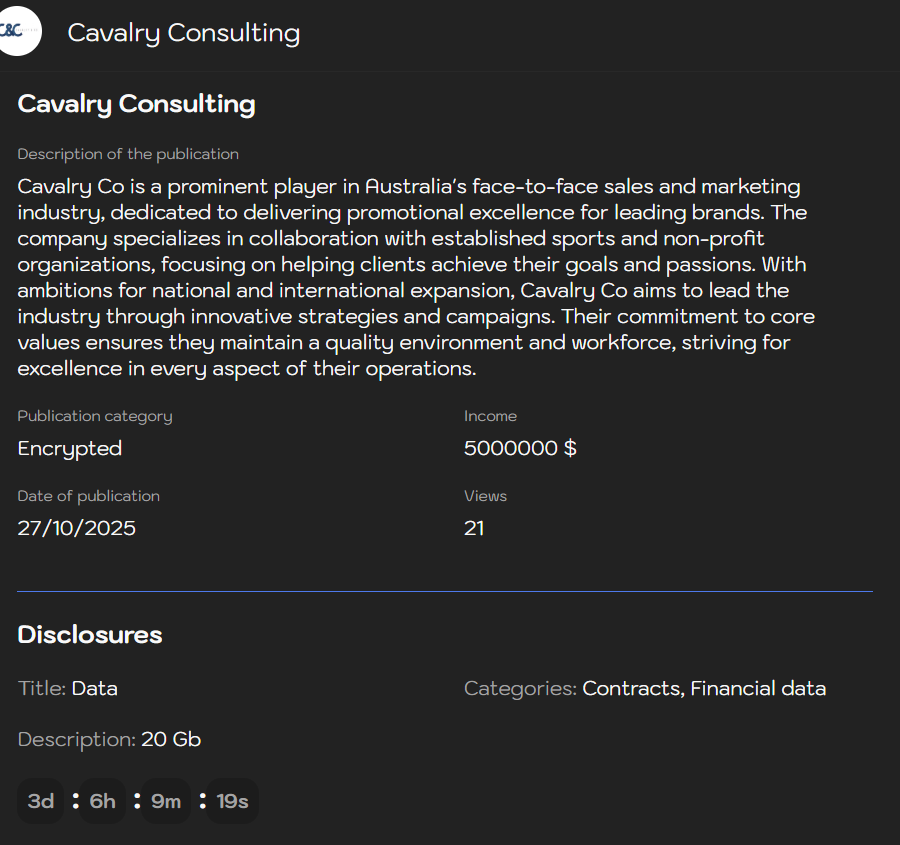The image size is (900, 845).
Task: Select the Financial data category tag
Action: [x=757, y=688]
